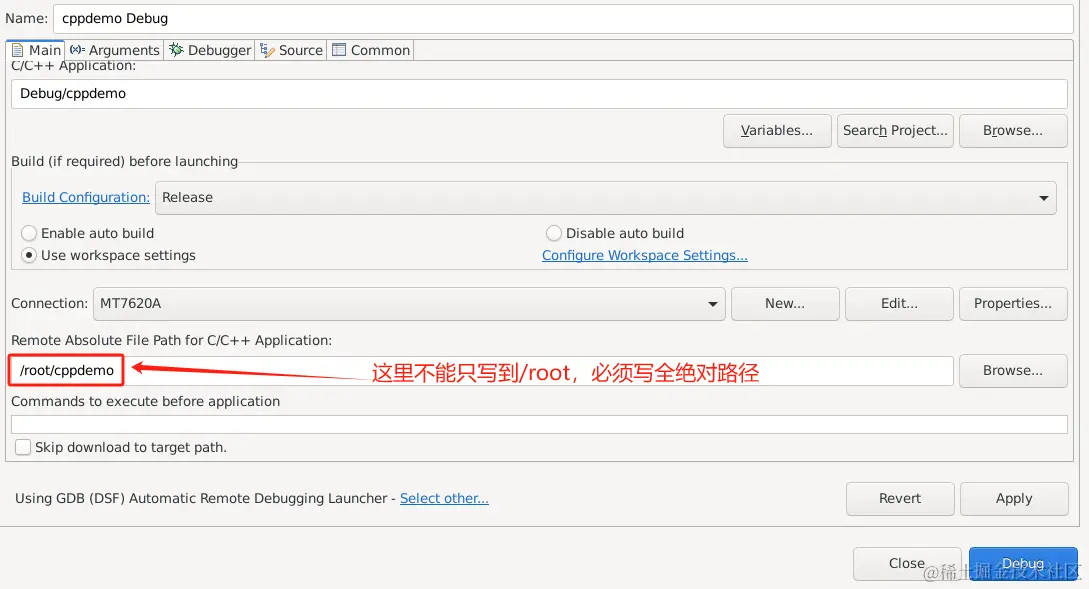The height and width of the screenshot is (589, 1089).
Task: Open Configure Workspace Settings link
Action: pyautogui.click(x=645, y=256)
